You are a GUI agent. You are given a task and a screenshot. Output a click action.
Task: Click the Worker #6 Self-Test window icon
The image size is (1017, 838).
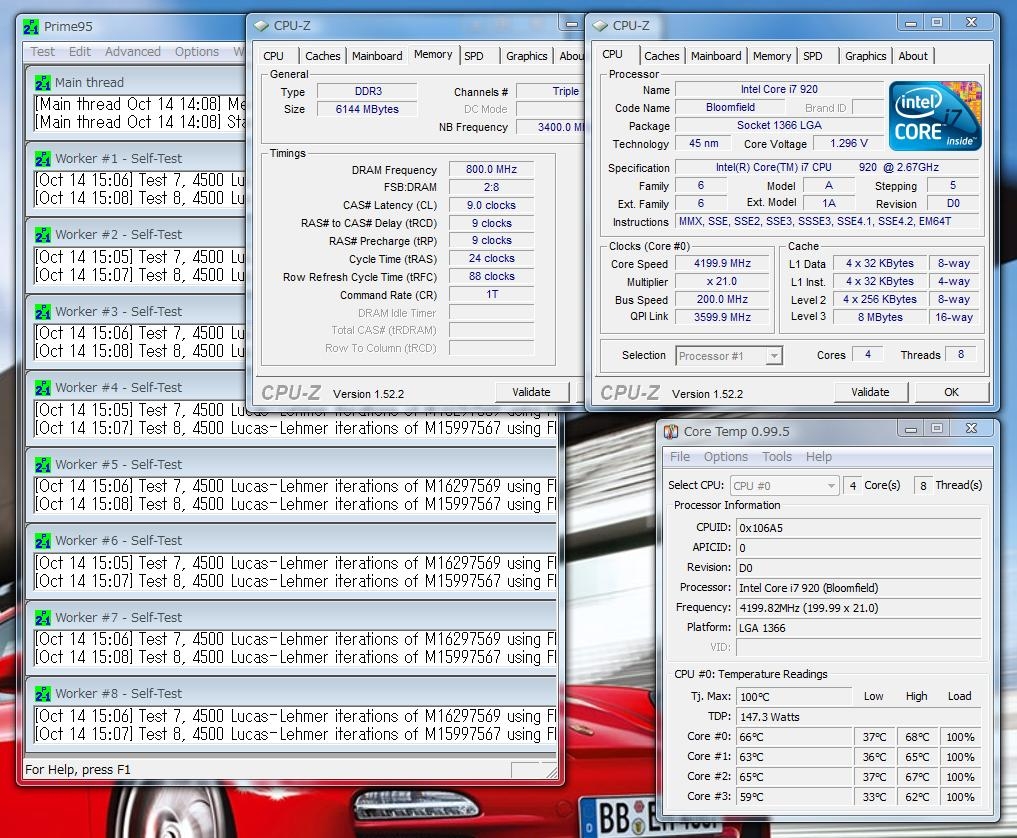pyautogui.click(x=43, y=541)
